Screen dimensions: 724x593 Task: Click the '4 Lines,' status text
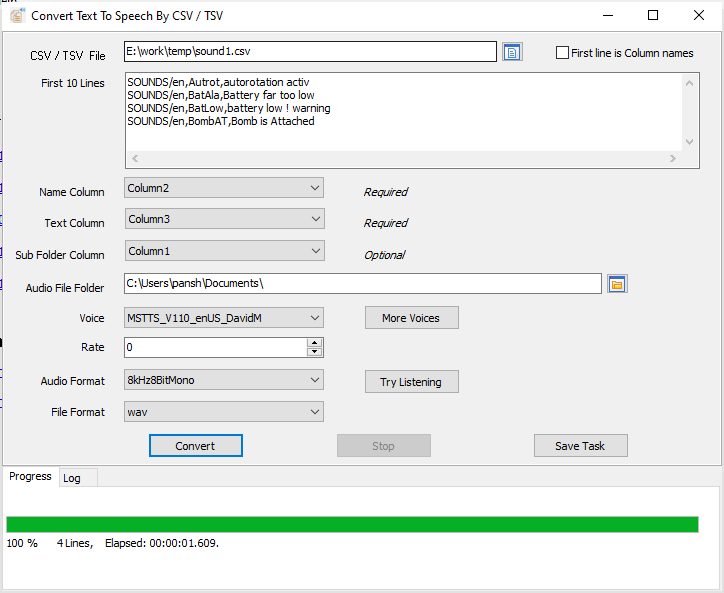coord(75,543)
